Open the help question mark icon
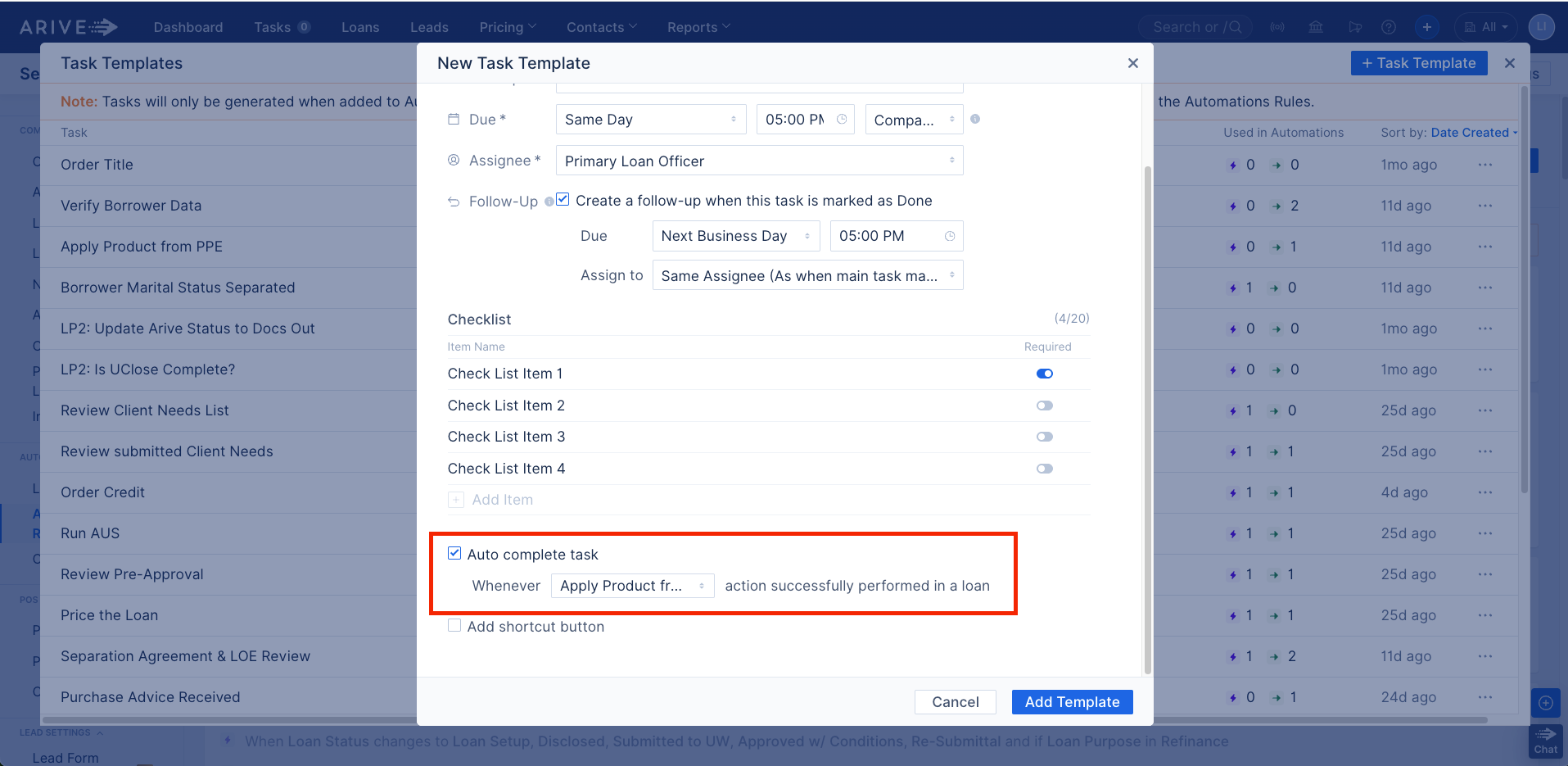Image resolution: width=1568 pixels, height=766 pixels. click(x=1388, y=26)
